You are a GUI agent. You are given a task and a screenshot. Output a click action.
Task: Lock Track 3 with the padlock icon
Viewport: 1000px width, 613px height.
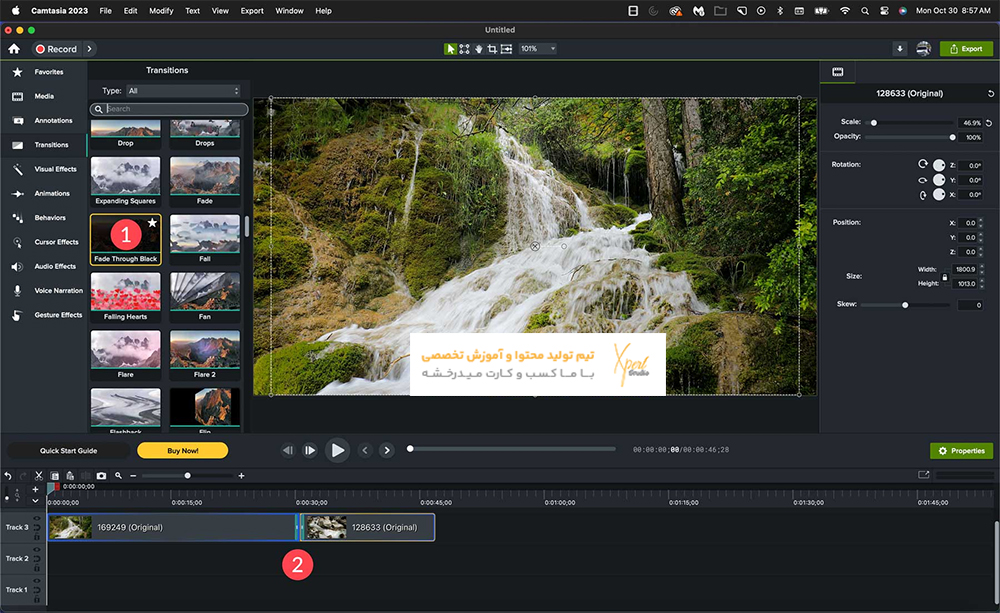pyautogui.click(x=36, y=537)
